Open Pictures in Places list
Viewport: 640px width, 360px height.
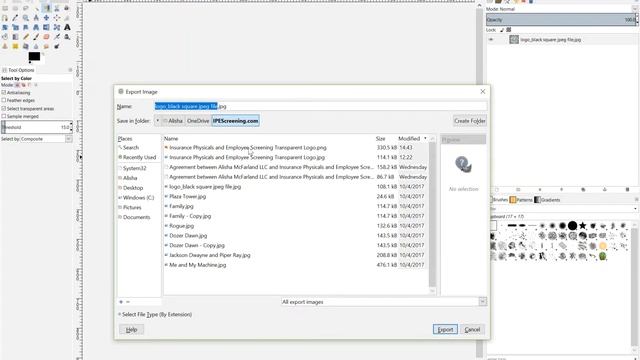coord(130,207)
